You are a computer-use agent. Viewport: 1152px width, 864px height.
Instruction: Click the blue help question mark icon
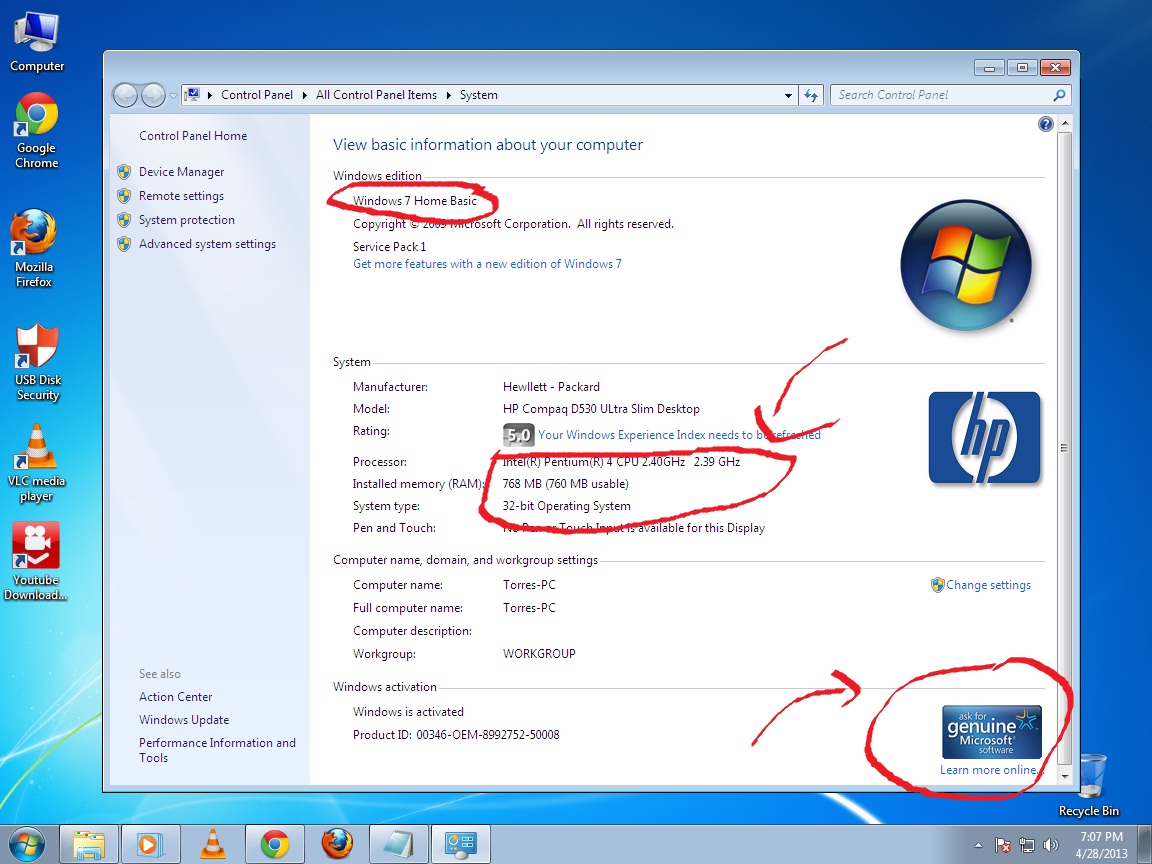[1045, 124]
